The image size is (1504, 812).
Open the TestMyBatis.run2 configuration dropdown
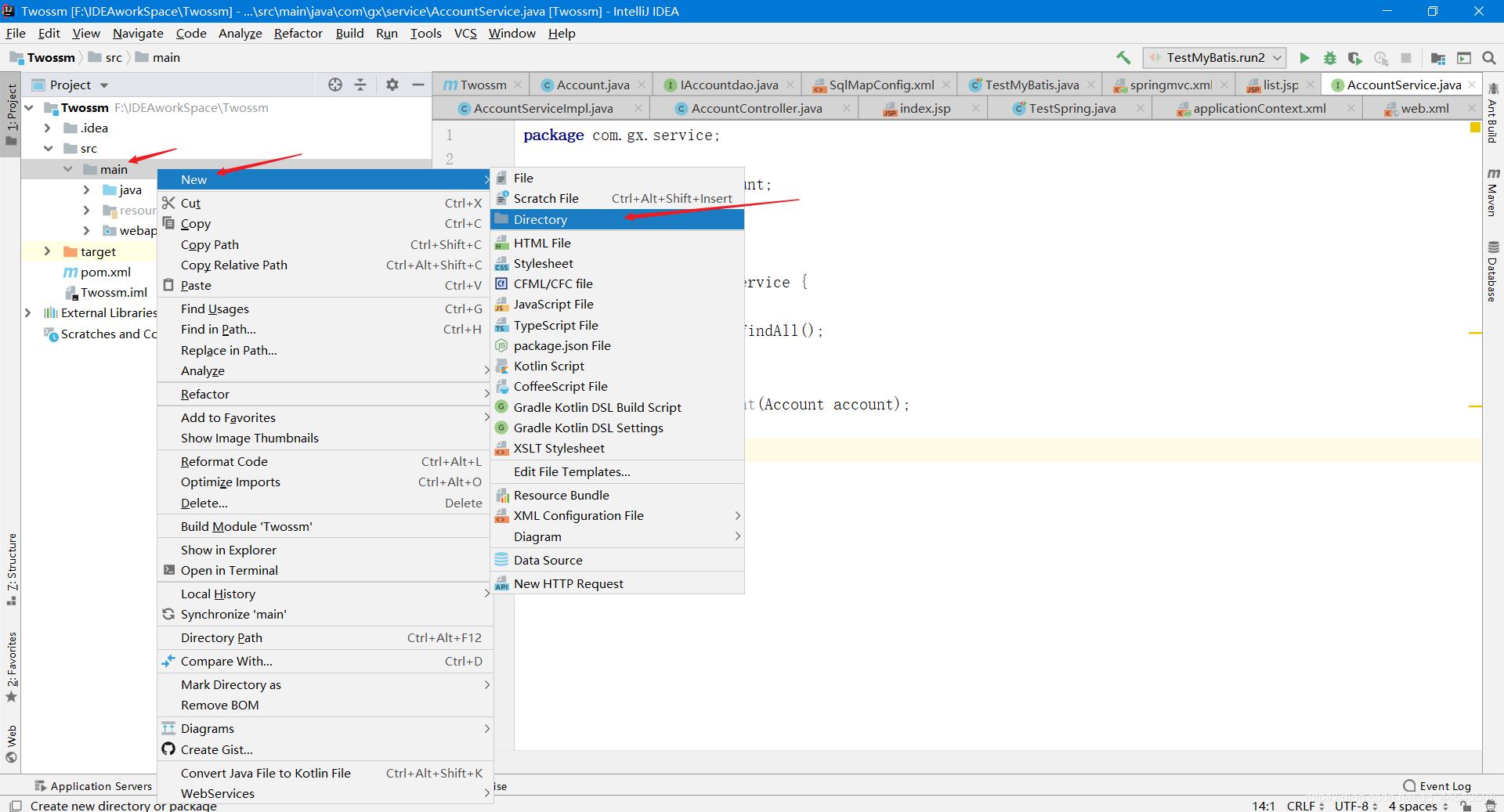click(x=1215, y=58)
